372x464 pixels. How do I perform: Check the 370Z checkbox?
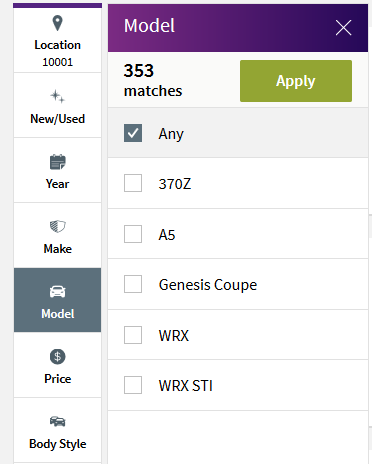click(x=133, y=183)
